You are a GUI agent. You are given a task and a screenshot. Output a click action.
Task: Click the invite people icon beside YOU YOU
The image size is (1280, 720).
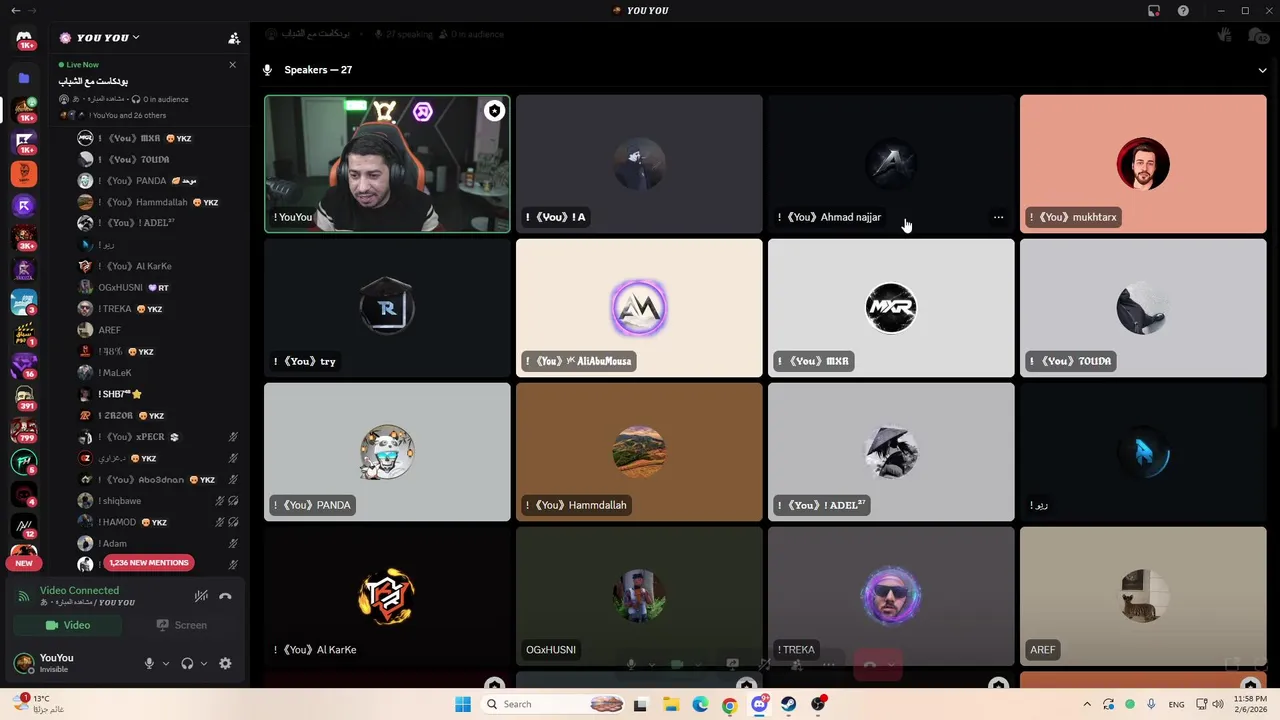(234, 38)
